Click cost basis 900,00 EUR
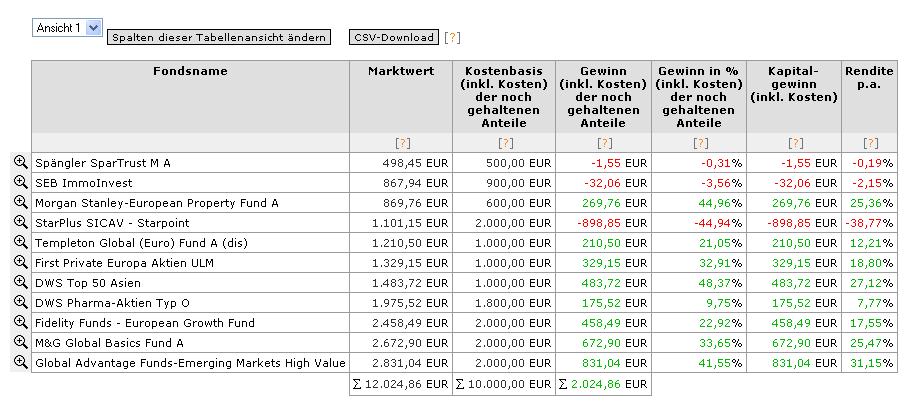 point(518,183)
